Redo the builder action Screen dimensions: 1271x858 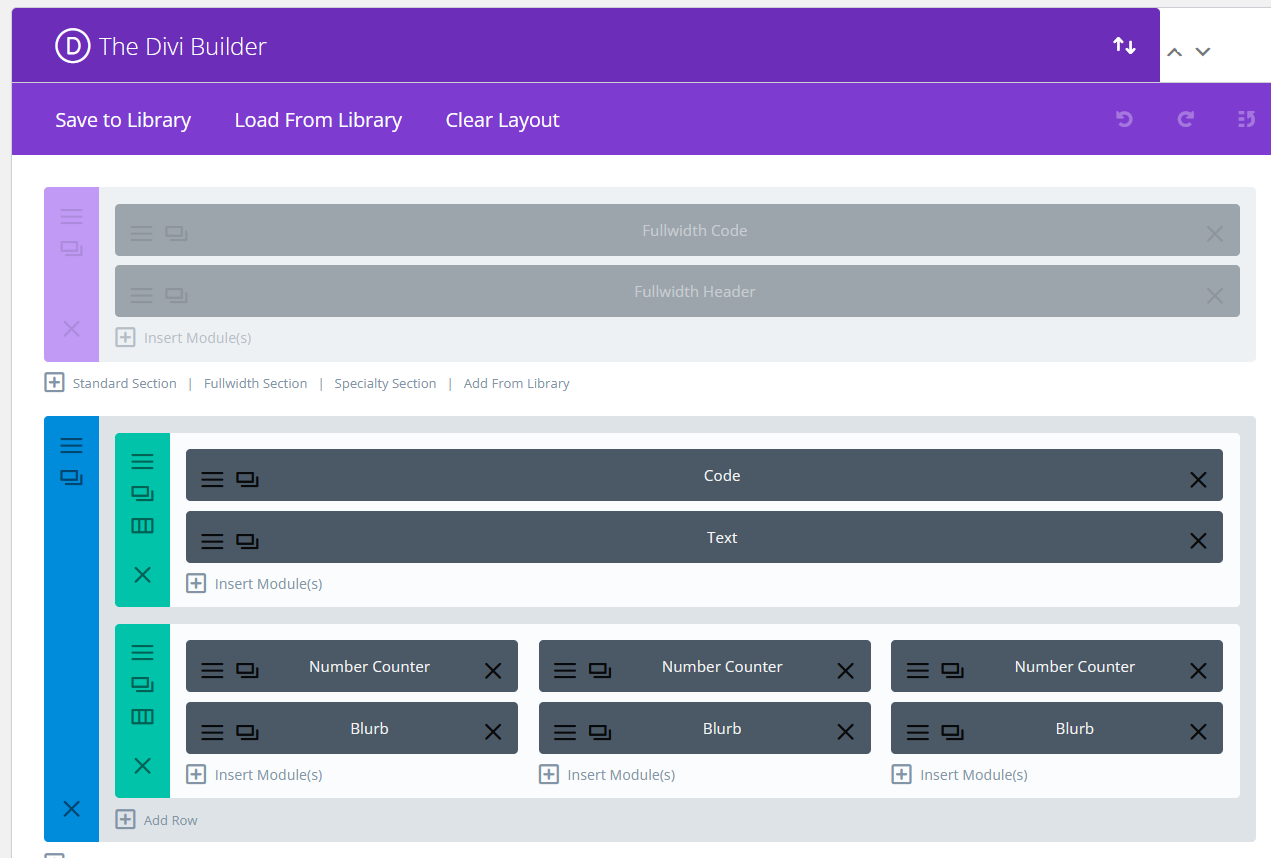1186,119
